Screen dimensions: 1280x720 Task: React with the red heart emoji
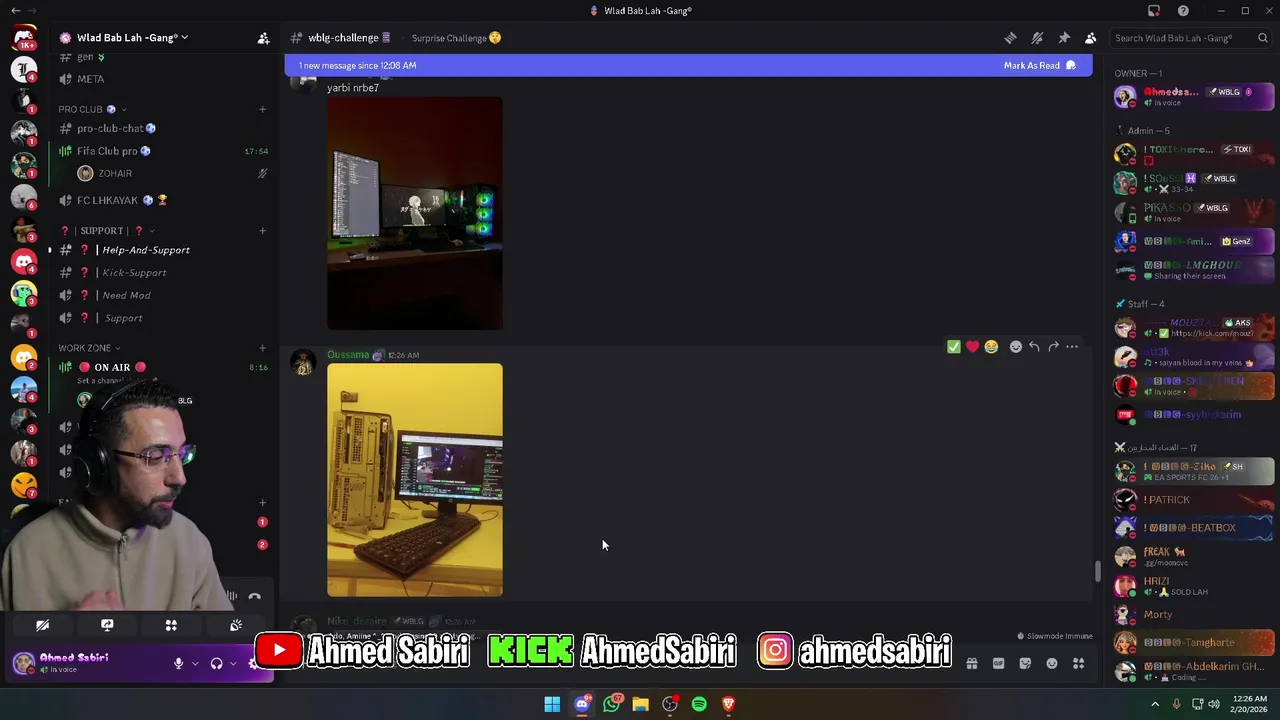pos(972,347)
